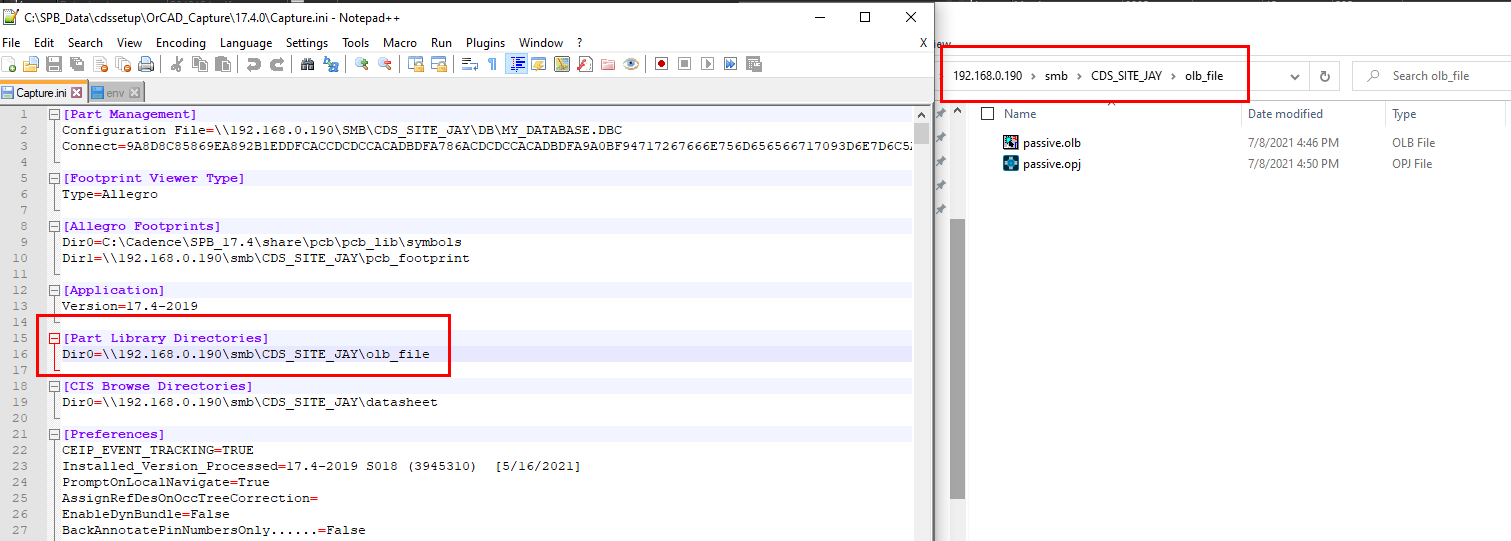This screenshot has height=541, width=1511.
Task: Click the Close document toolbar icon
Action: (x=100, y=64)
